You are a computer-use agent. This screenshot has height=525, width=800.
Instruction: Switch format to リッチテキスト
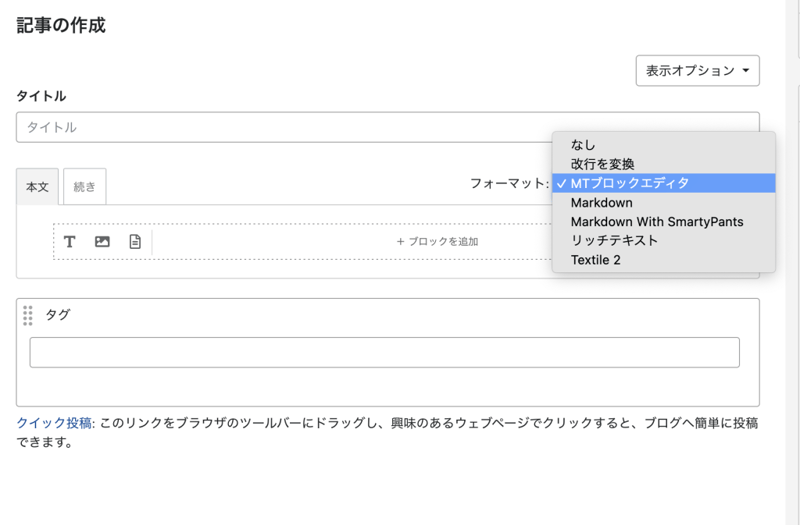point(612,241)
